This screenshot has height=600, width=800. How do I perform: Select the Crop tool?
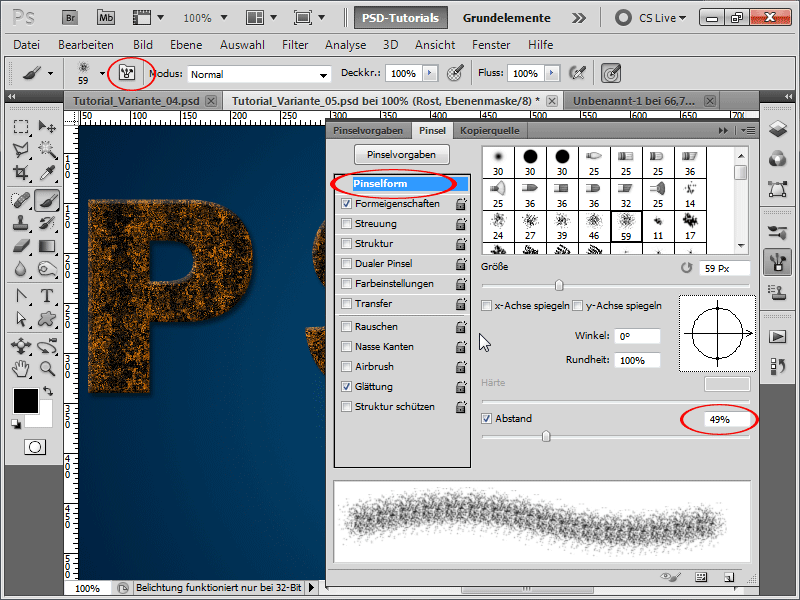21,172
